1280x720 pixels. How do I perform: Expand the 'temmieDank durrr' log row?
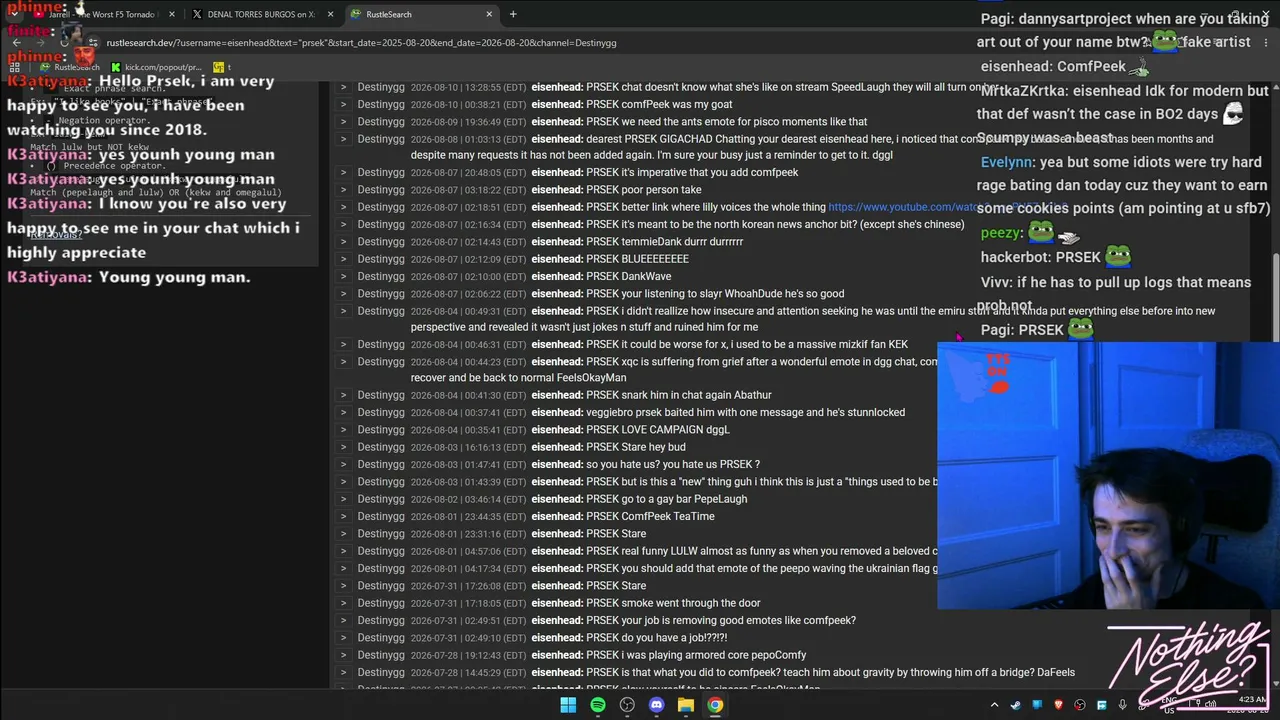point(343,242)
